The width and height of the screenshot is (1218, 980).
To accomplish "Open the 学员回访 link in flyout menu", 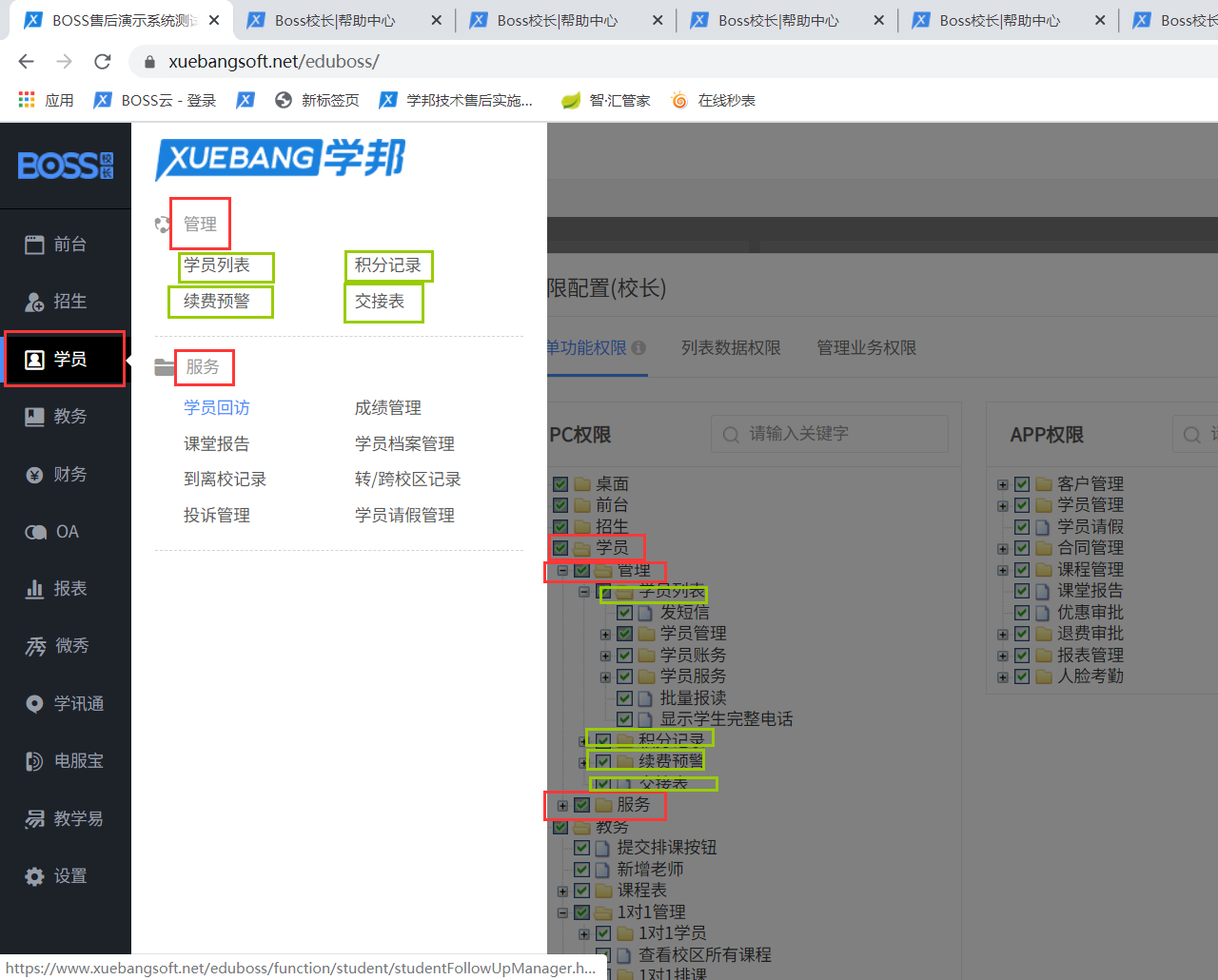I will tap(217, 408).
